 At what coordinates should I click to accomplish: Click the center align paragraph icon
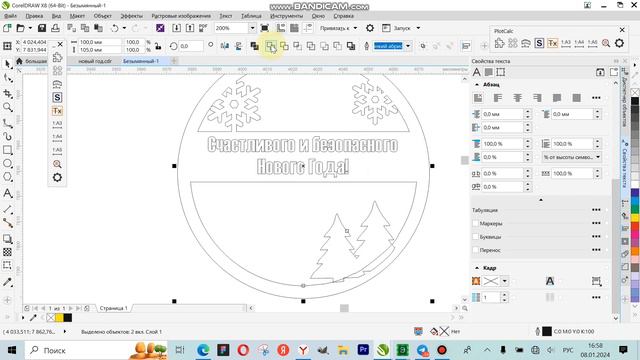click(x=518, y=98)
